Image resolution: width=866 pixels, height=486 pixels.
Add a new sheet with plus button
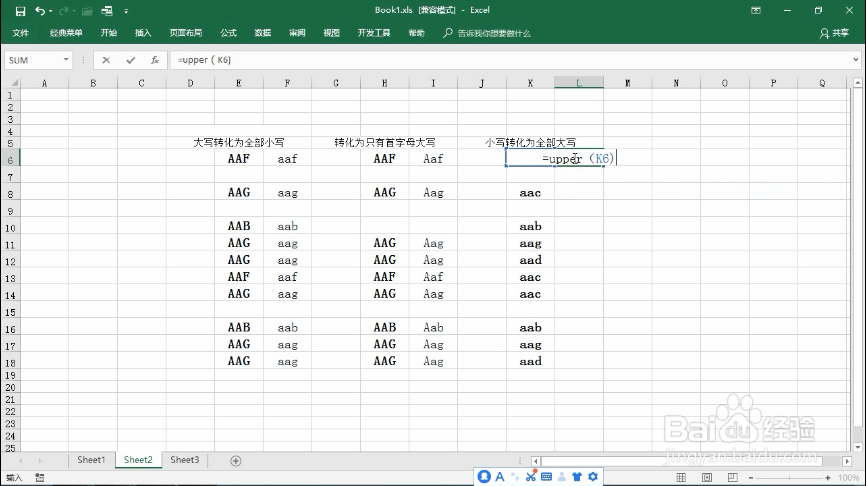tap(236, 461)
